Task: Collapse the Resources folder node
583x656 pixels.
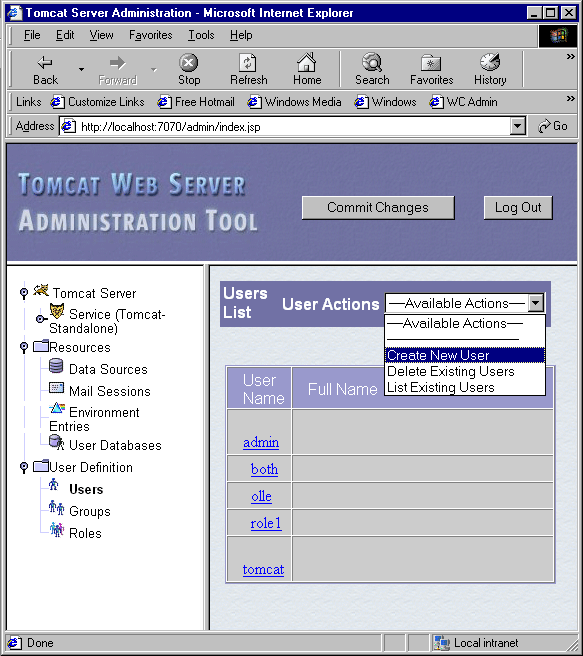Action: point(24,347)
